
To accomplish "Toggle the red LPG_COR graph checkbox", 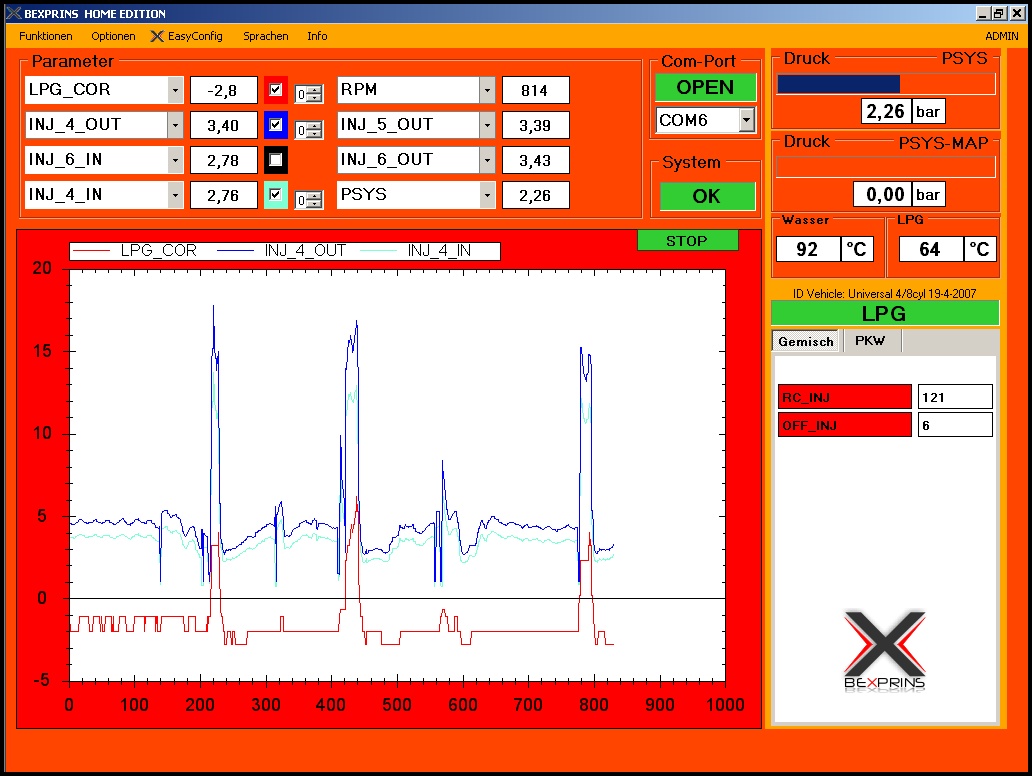I will 275,90.
